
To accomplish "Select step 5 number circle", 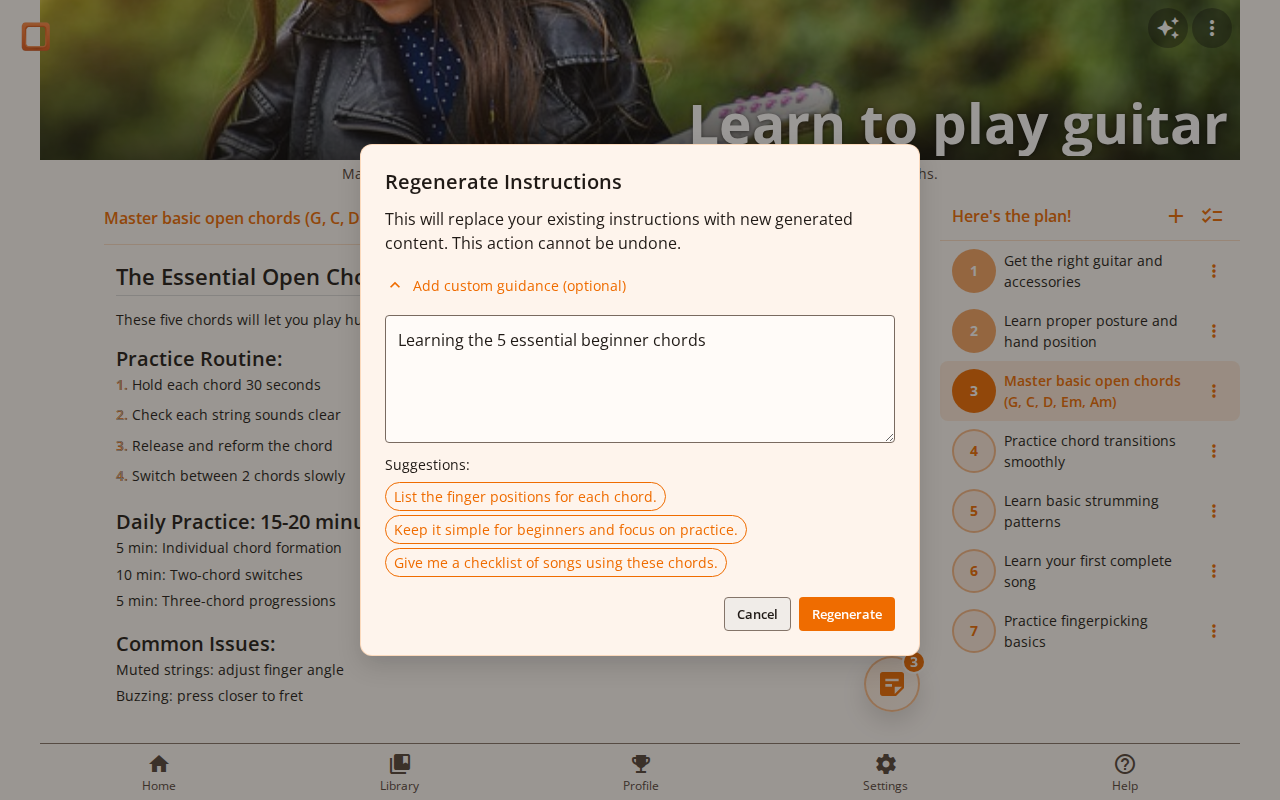I will point(974,511).
